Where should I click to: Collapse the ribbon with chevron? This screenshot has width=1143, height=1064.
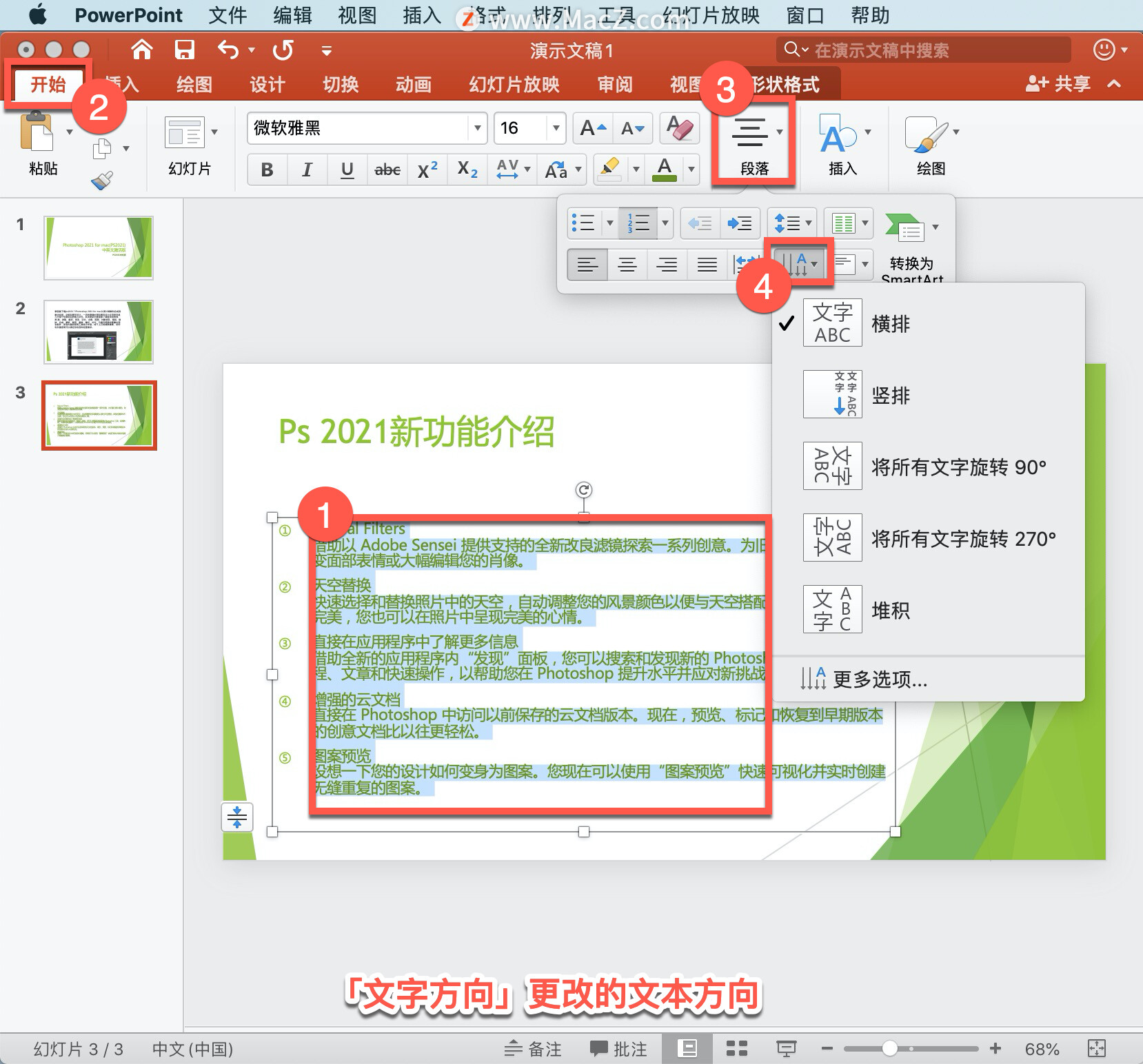[1114, 84]
